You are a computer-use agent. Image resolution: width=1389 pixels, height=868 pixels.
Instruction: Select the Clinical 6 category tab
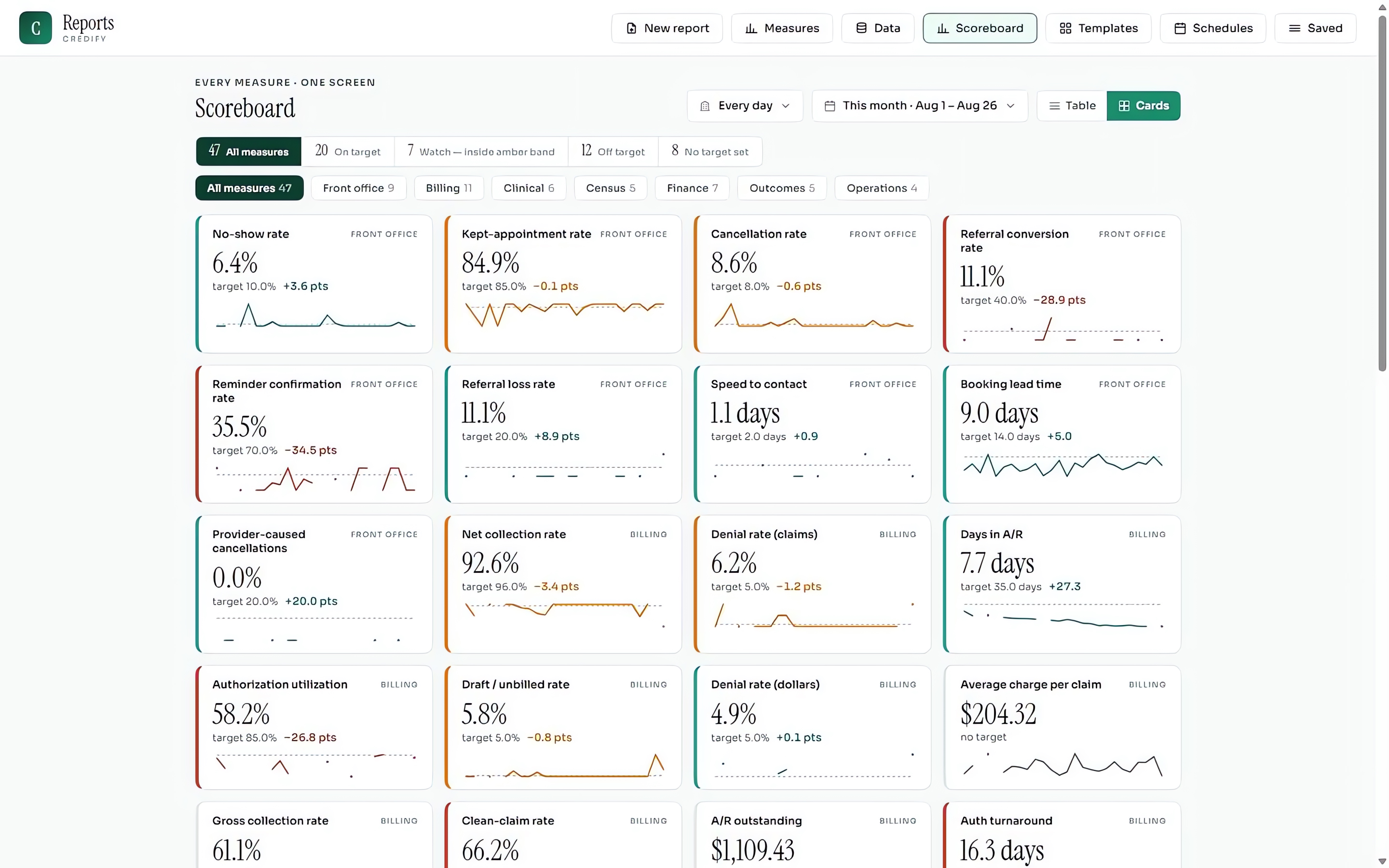[x=529, y=188]
